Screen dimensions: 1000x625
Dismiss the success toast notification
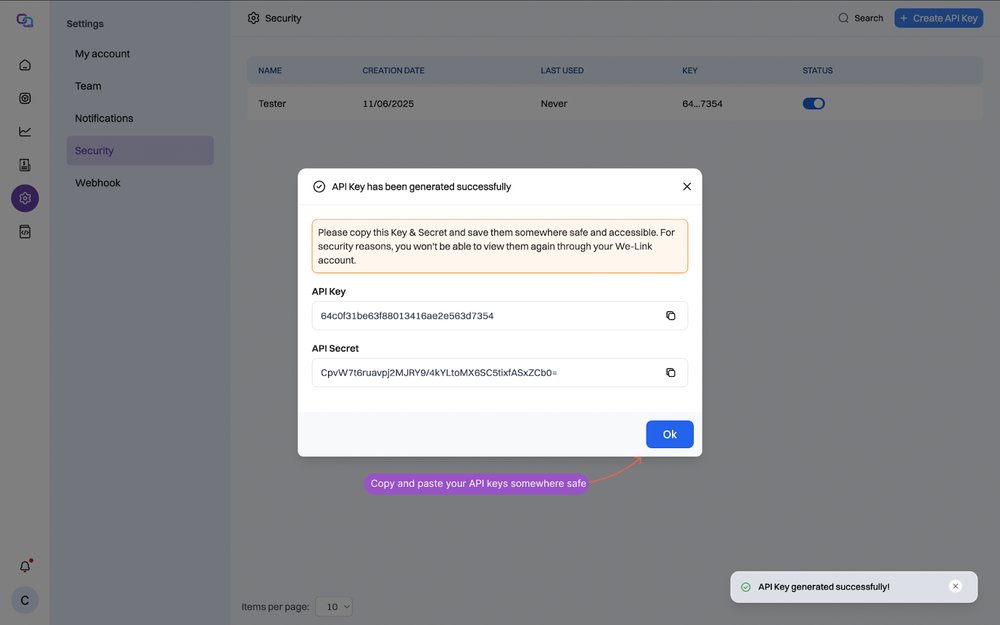click(955, 587)
